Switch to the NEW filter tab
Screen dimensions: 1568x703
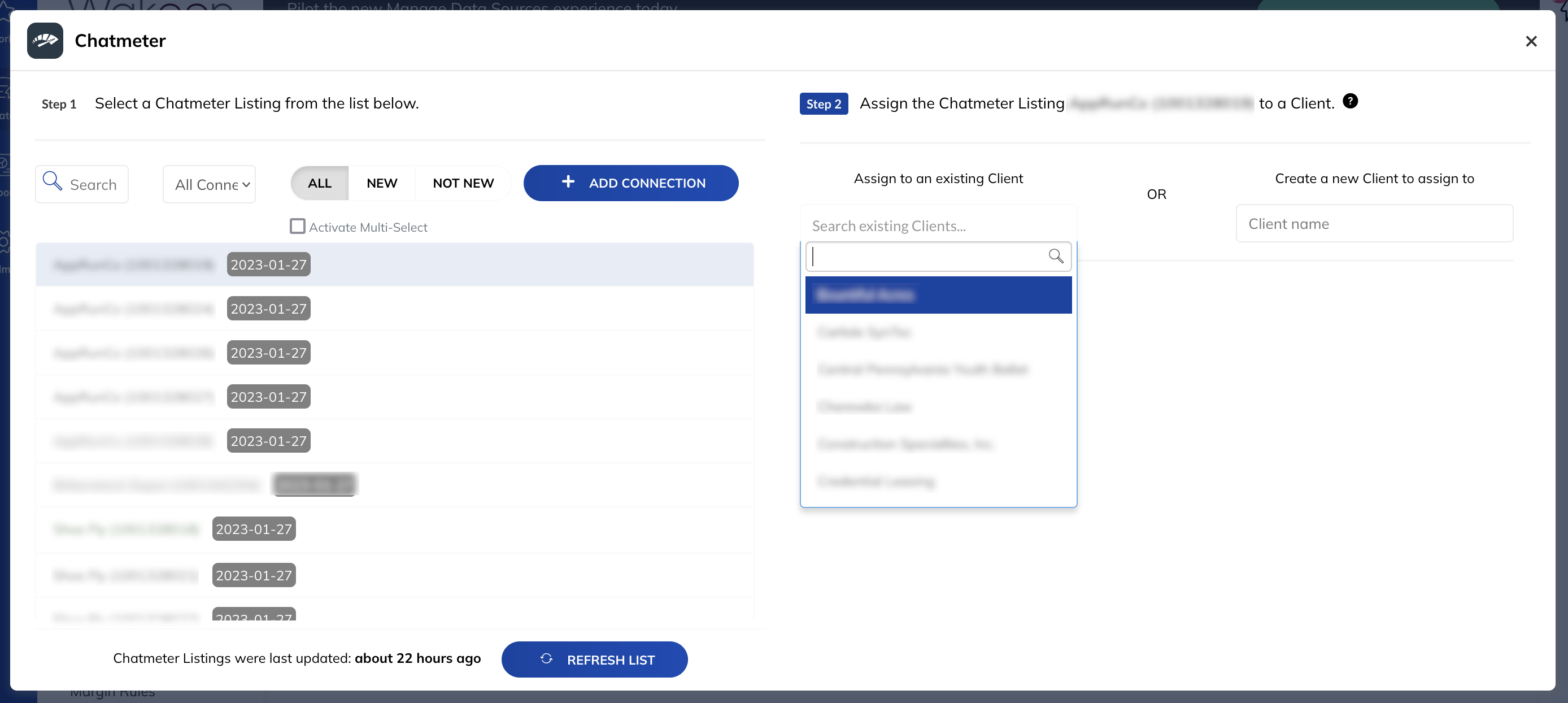click(382, 183)
